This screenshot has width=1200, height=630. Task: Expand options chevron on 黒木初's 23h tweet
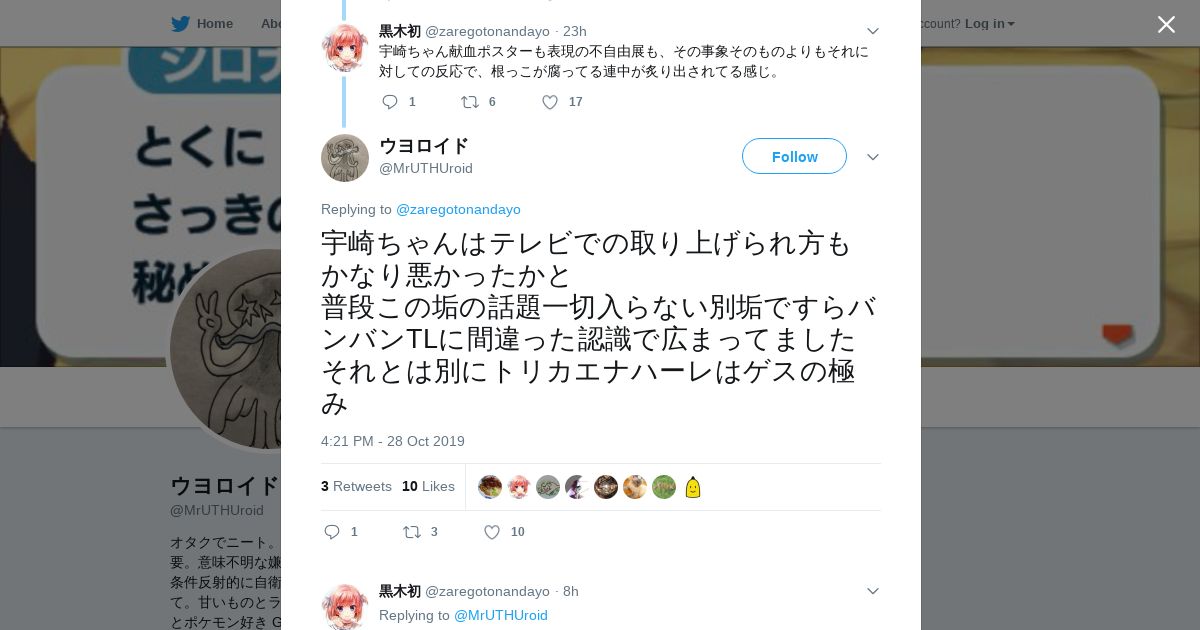point(872,31)
